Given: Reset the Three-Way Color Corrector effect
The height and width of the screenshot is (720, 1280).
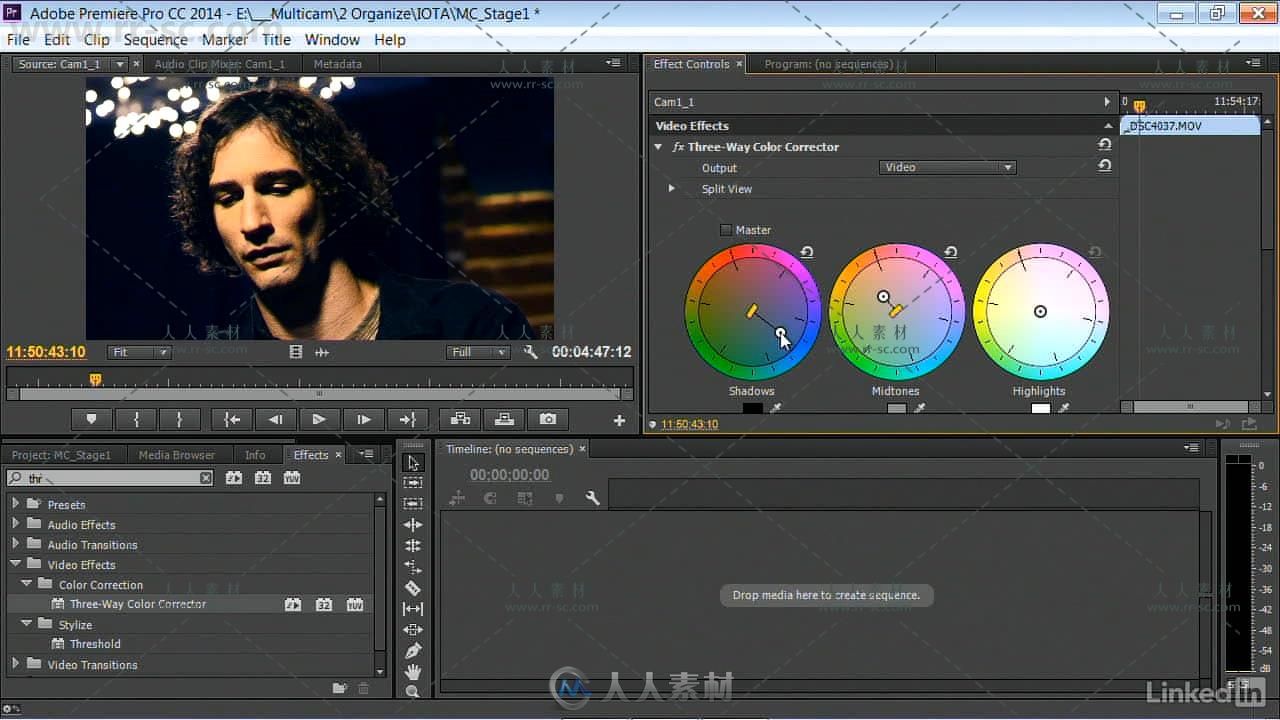Looking at the screenshot, I should point(1105,146).
